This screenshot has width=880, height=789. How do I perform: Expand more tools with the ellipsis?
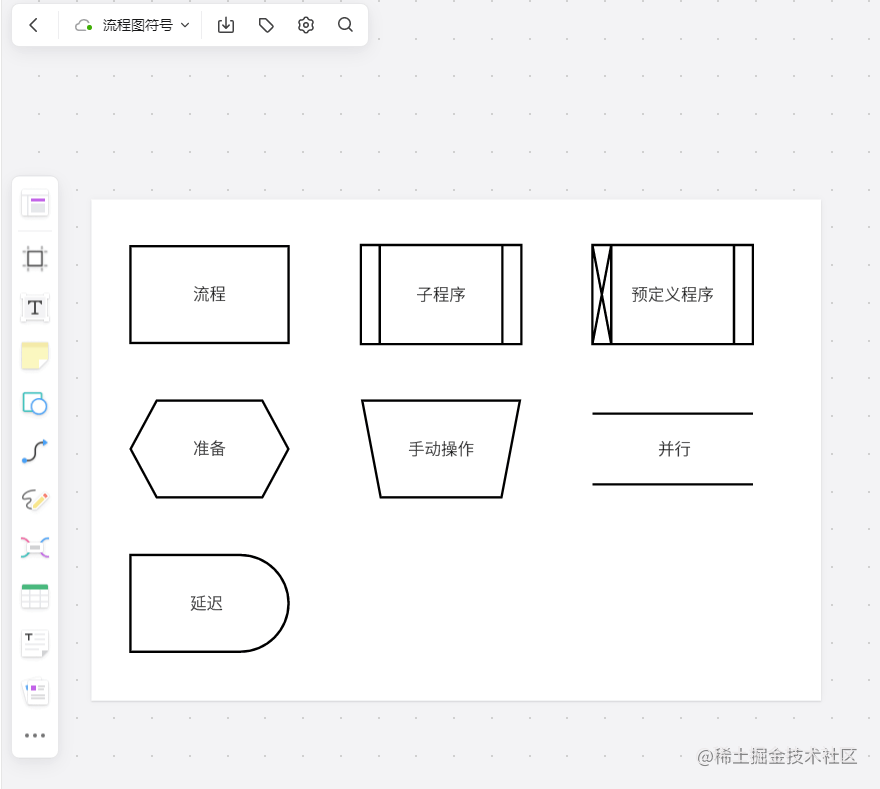pos(35,735)
